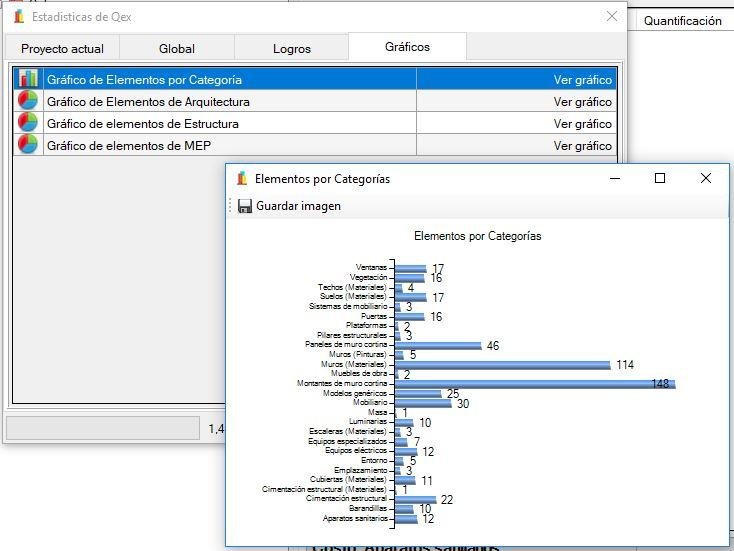Maximize the Elementos por Categorías window
The width and height of the screenshot is (734, 551).
click(x=660, y=178)
